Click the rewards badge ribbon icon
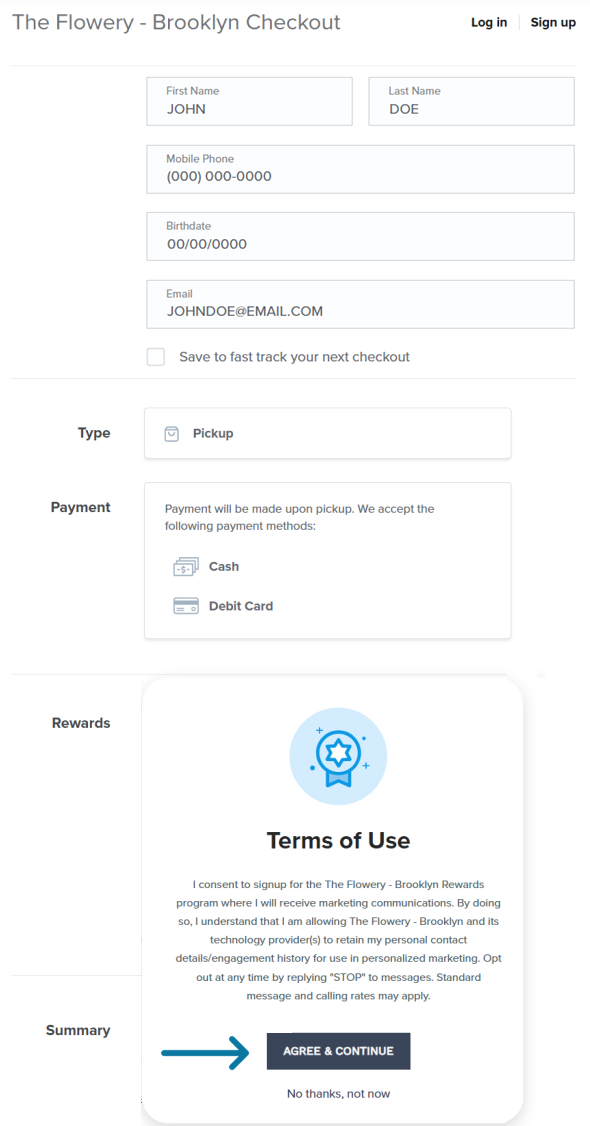590x1126 pixels. 338,755
